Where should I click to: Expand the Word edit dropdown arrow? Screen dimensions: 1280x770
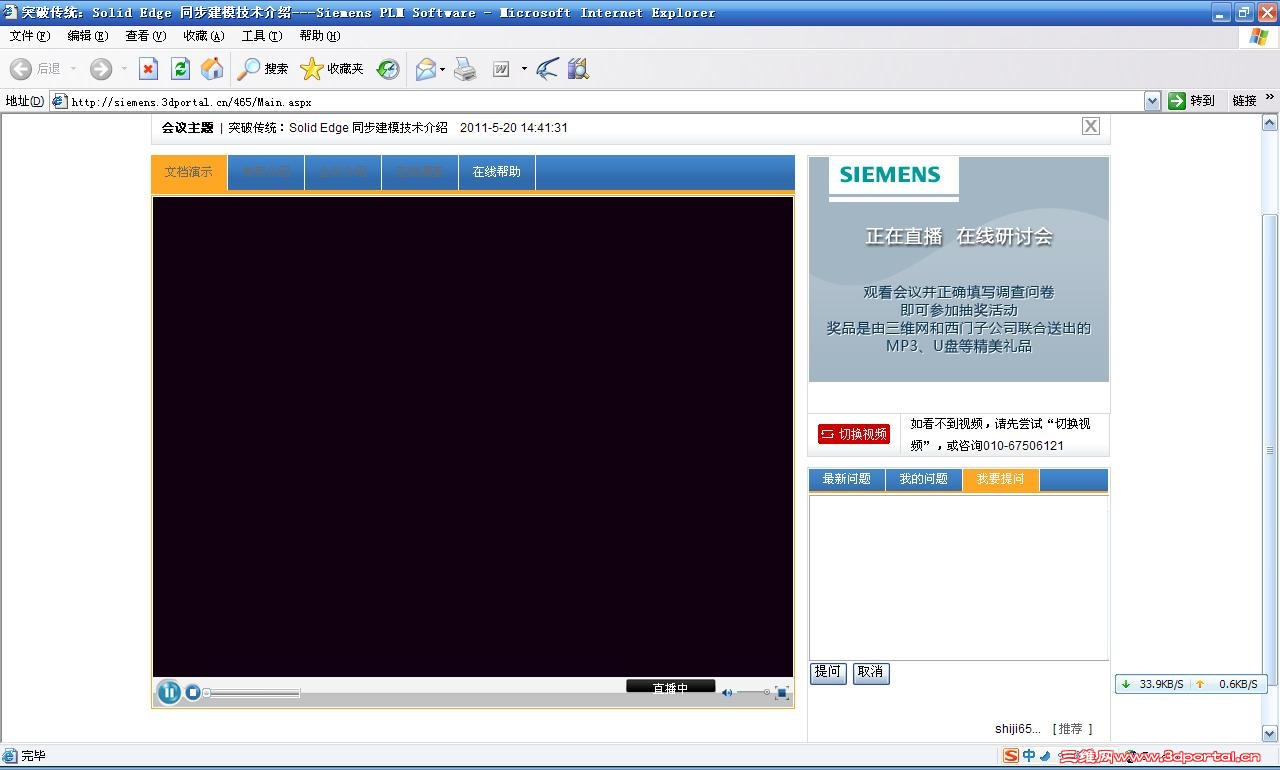524,69
